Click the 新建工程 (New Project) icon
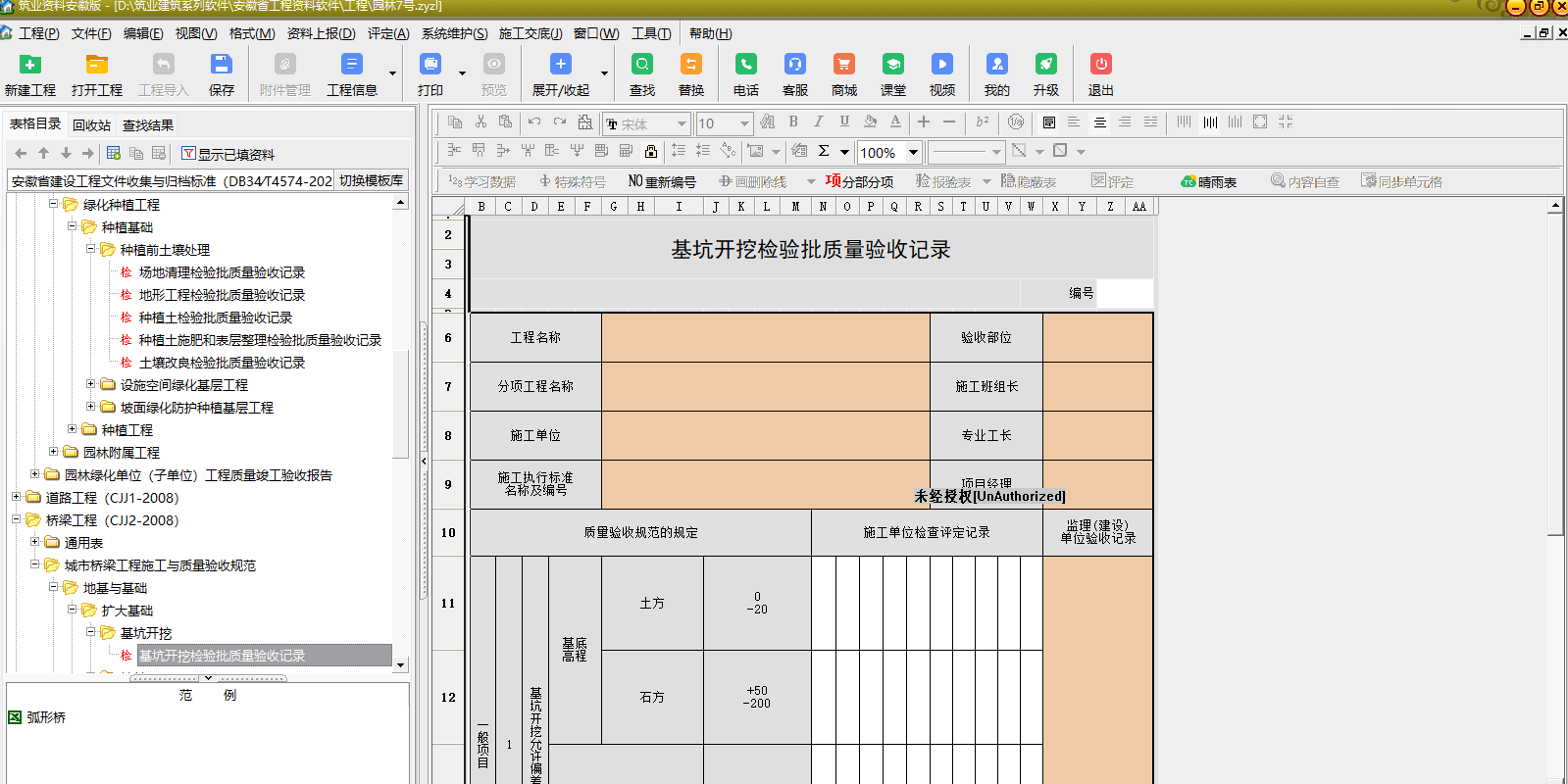This screenshot has width=1568, height=784. tap(30, 65)
